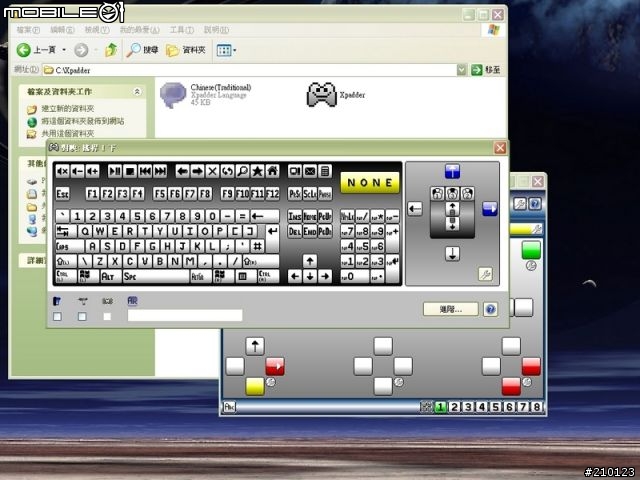The height and width of the screenshot is (480, 640).
Task: Switch to controller set 8
Action: (537, 407)
